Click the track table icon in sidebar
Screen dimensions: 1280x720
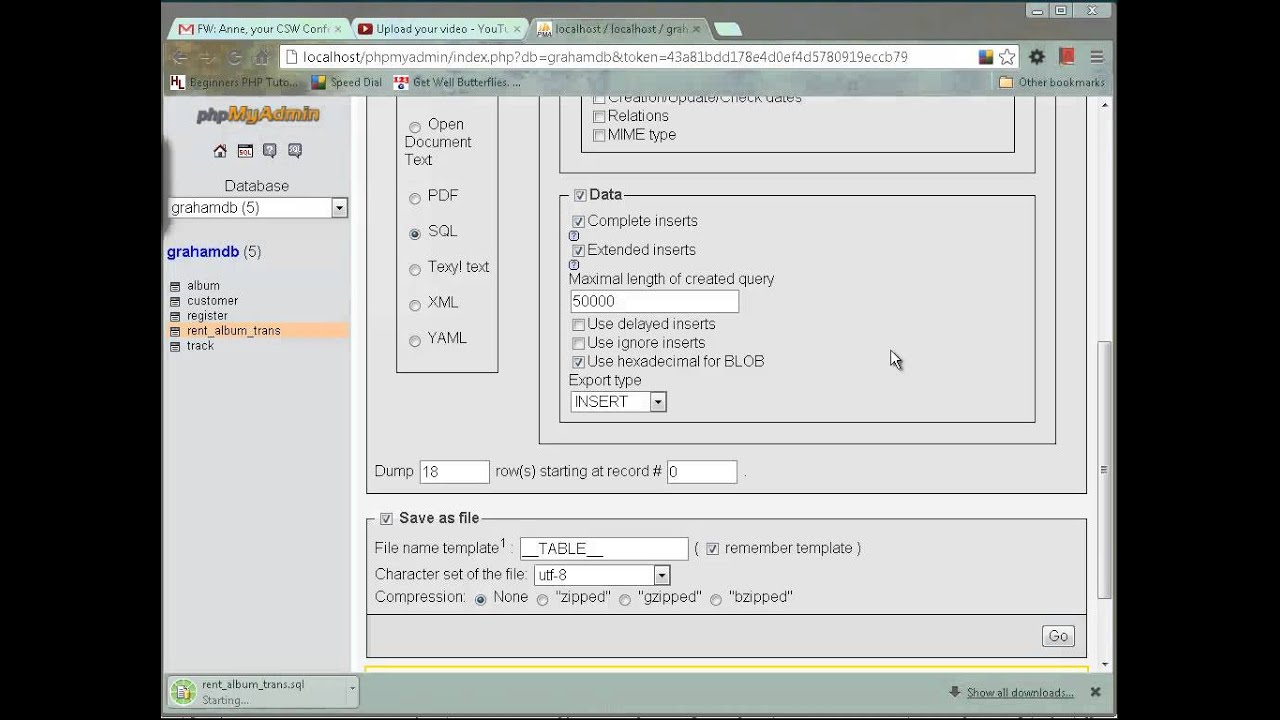(175, 346)
